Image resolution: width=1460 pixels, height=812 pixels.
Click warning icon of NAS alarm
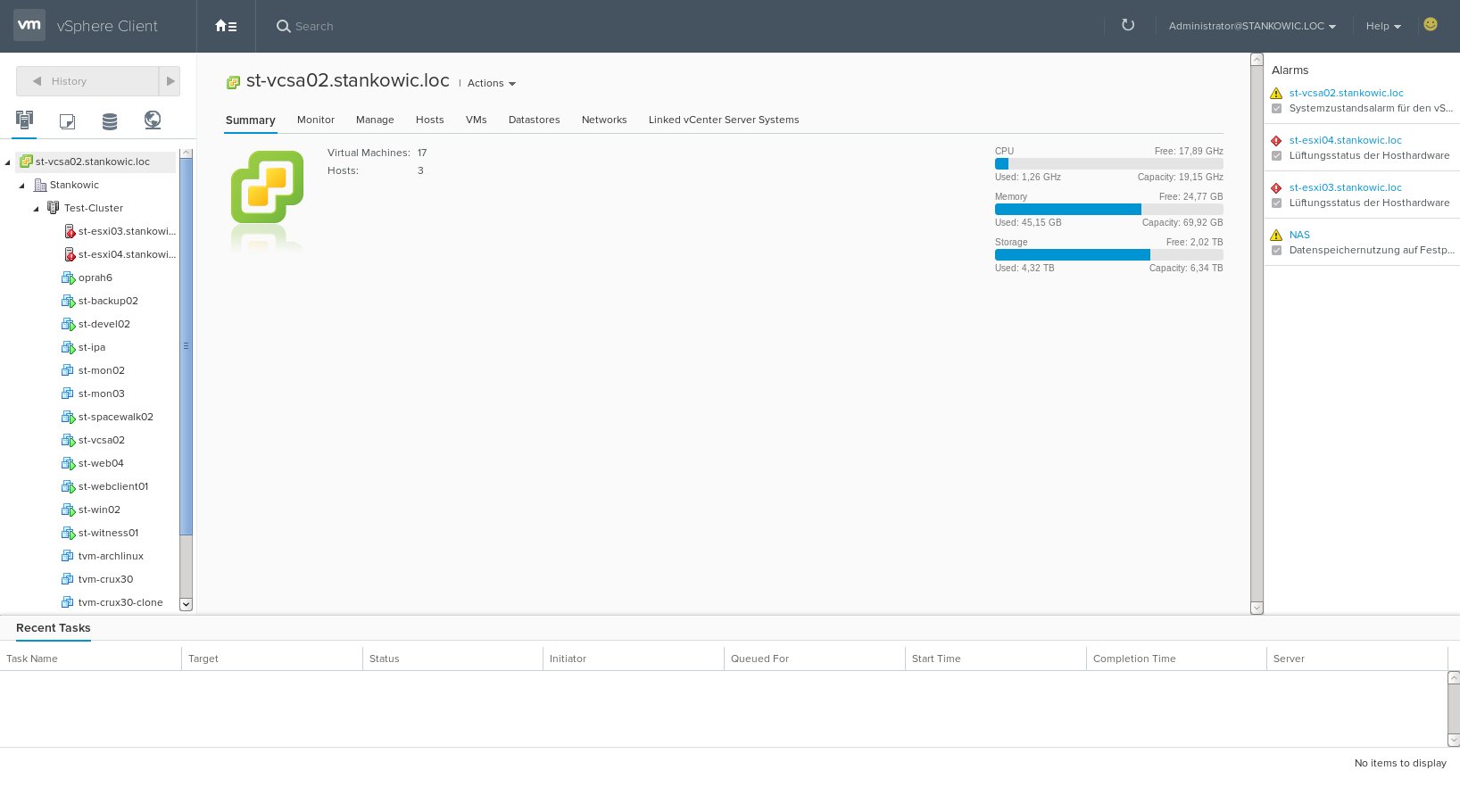tap(1276, 235)
